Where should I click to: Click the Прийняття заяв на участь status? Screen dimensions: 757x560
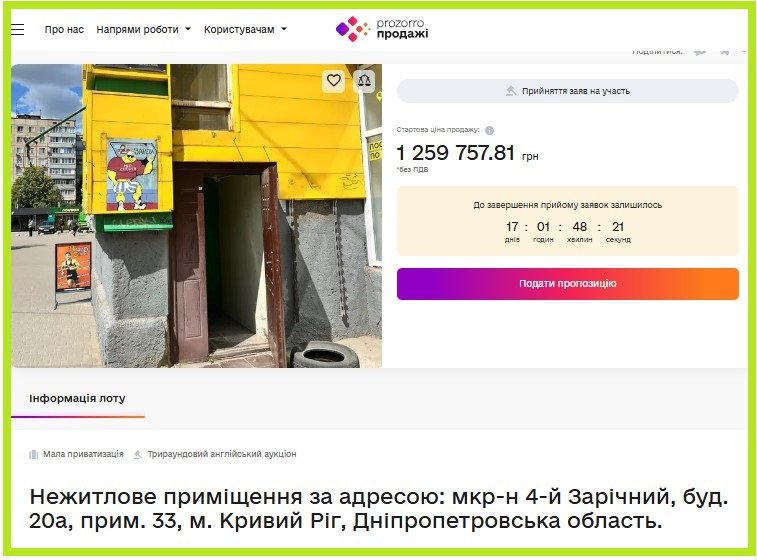click(x=568, y=91)
